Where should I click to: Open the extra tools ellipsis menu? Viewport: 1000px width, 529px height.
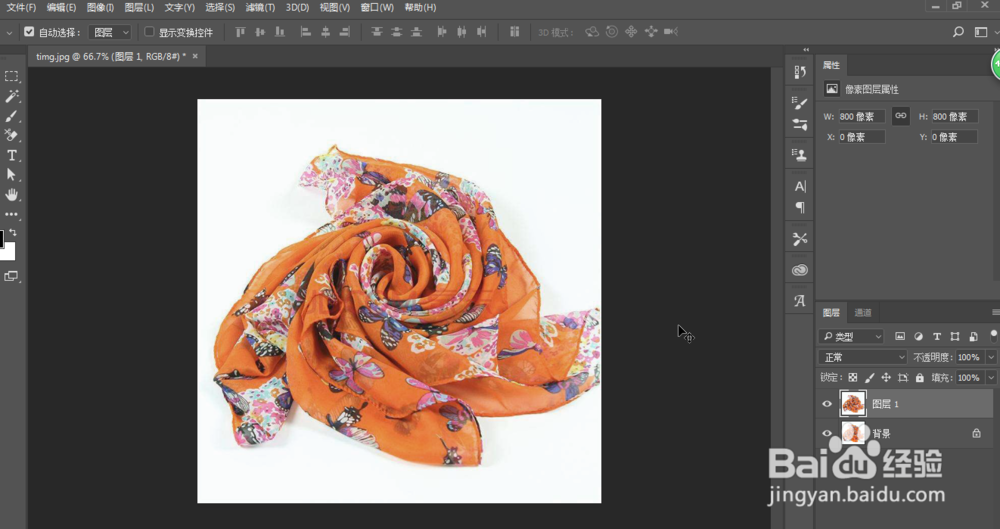(x=11, y=214)
